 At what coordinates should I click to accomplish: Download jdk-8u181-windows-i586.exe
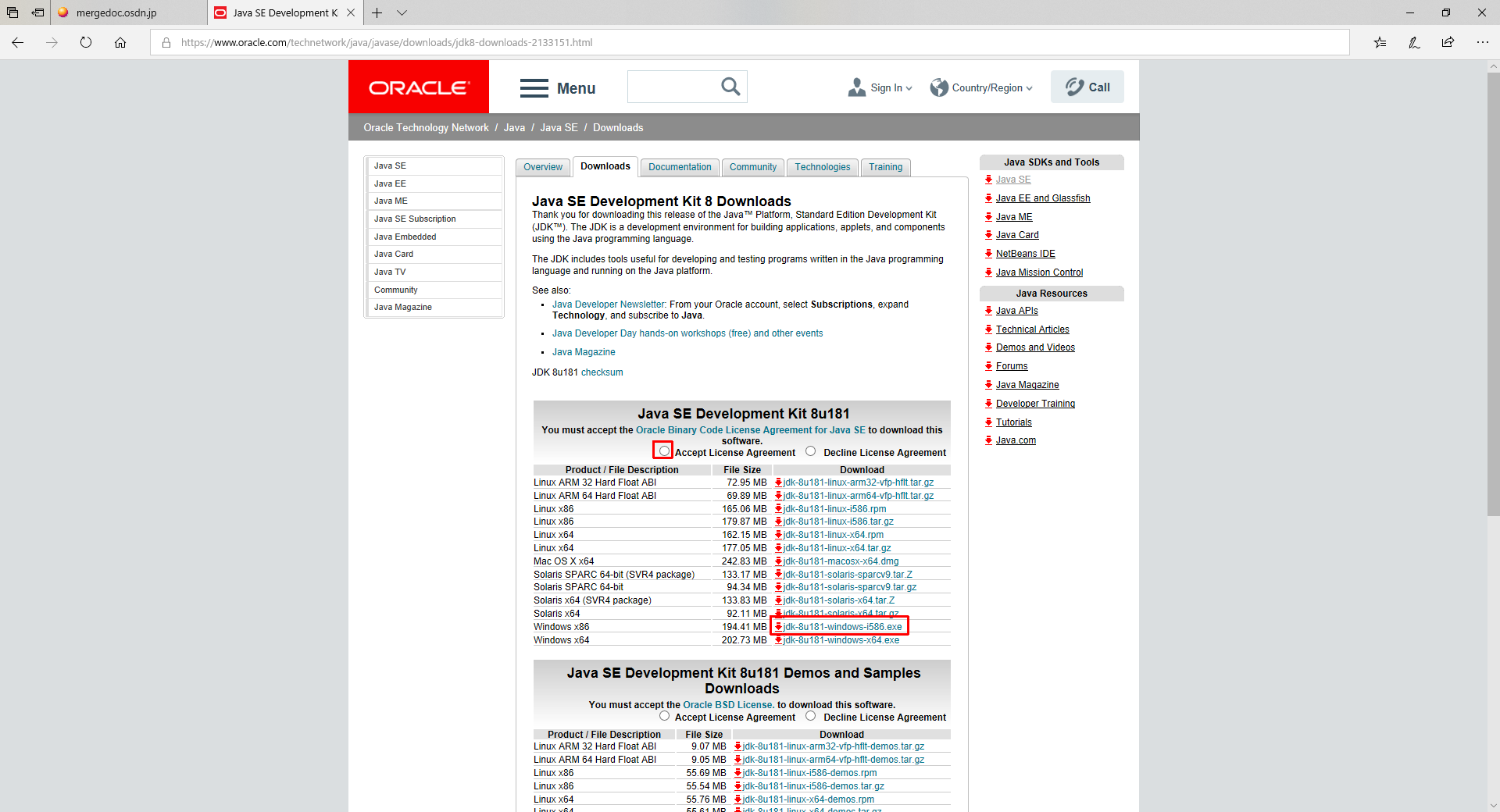pos(842,627)
